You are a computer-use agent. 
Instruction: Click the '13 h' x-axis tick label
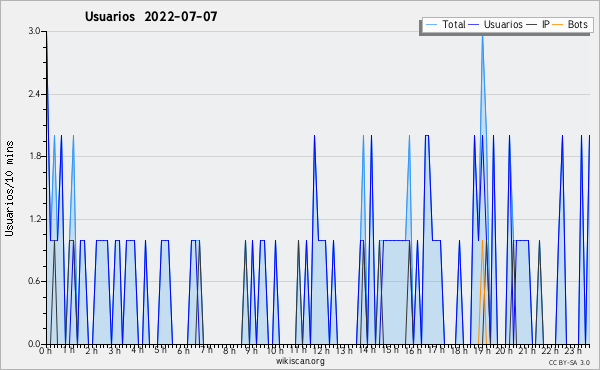click(x=344, y=351)
